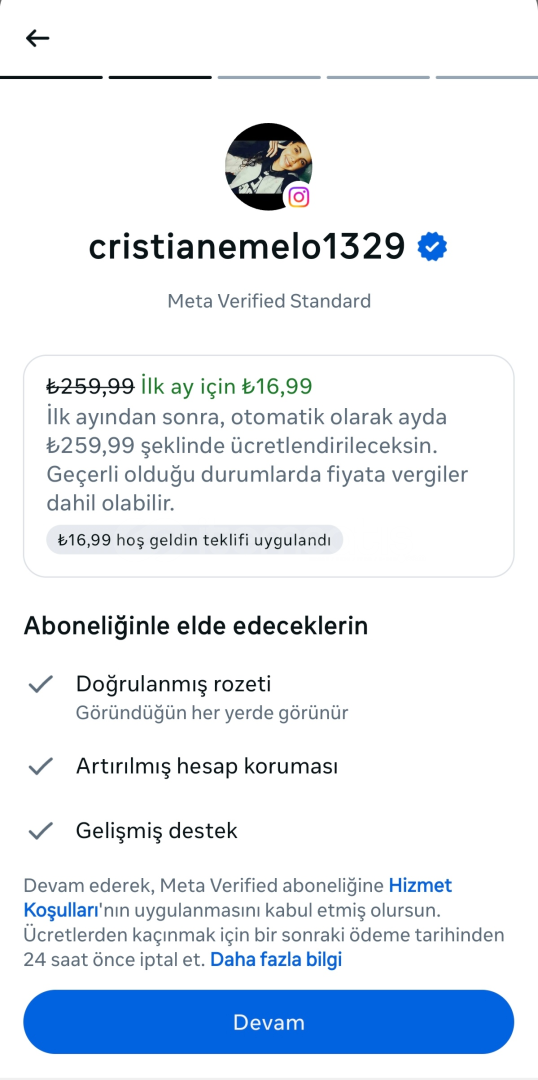Click the Instagram logo badge on avatar
Viewport: 538px width, 1080px height.
tap(298, 197)
